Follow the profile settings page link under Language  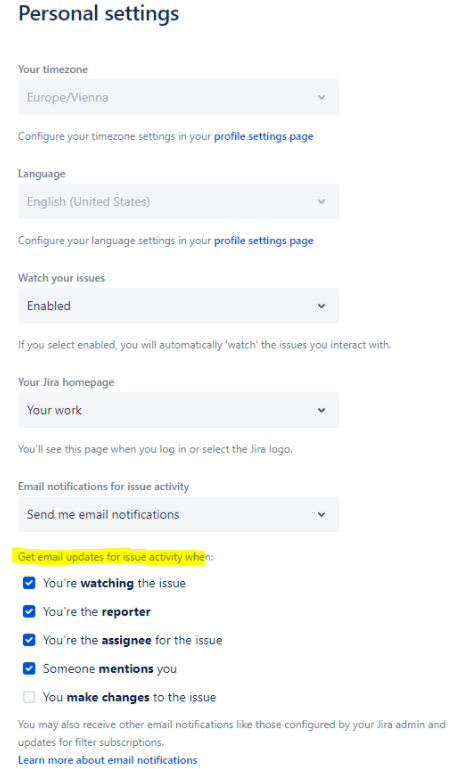click(x=264, y=241)
